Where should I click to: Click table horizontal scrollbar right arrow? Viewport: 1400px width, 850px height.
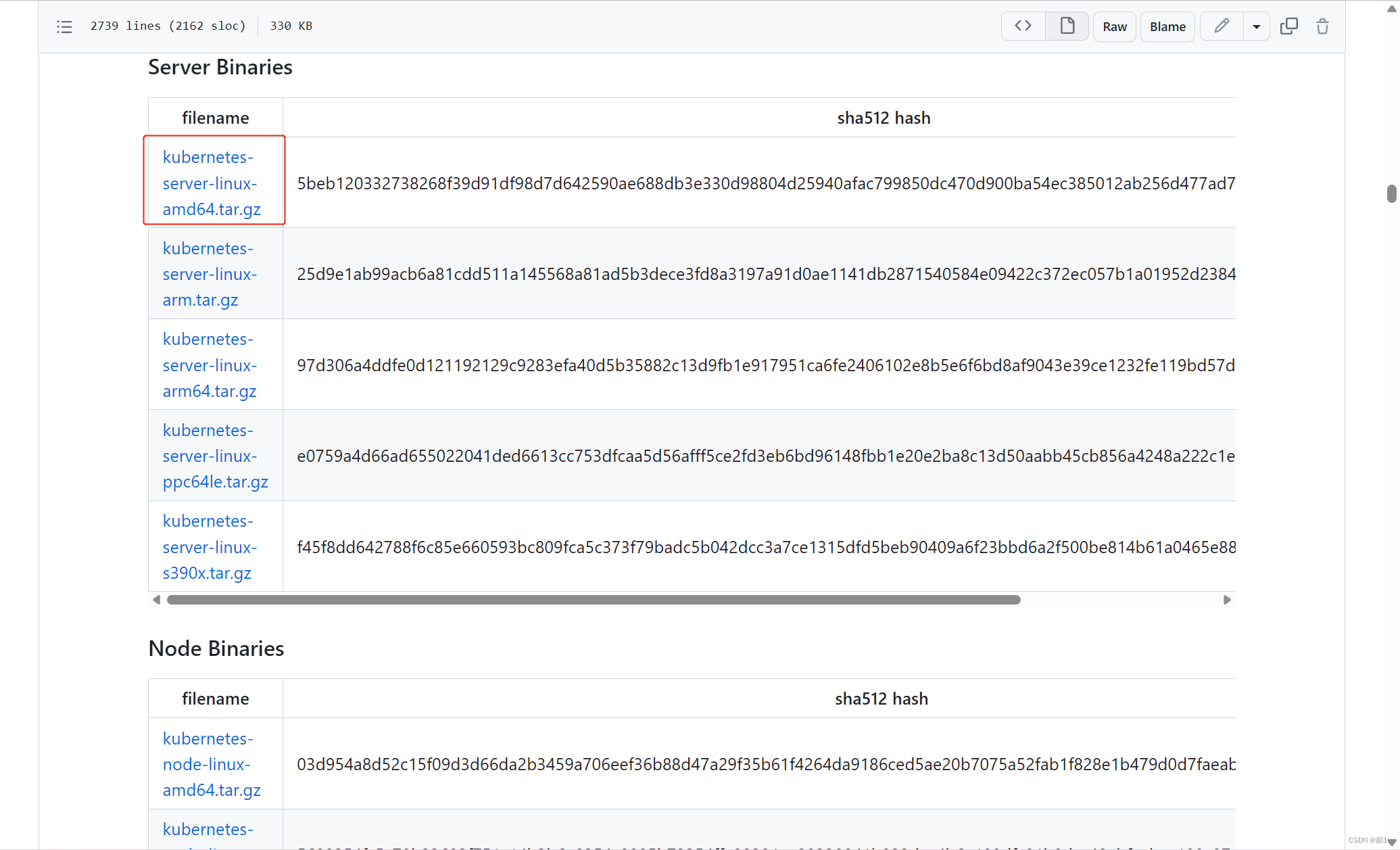tap(1227, 600)
